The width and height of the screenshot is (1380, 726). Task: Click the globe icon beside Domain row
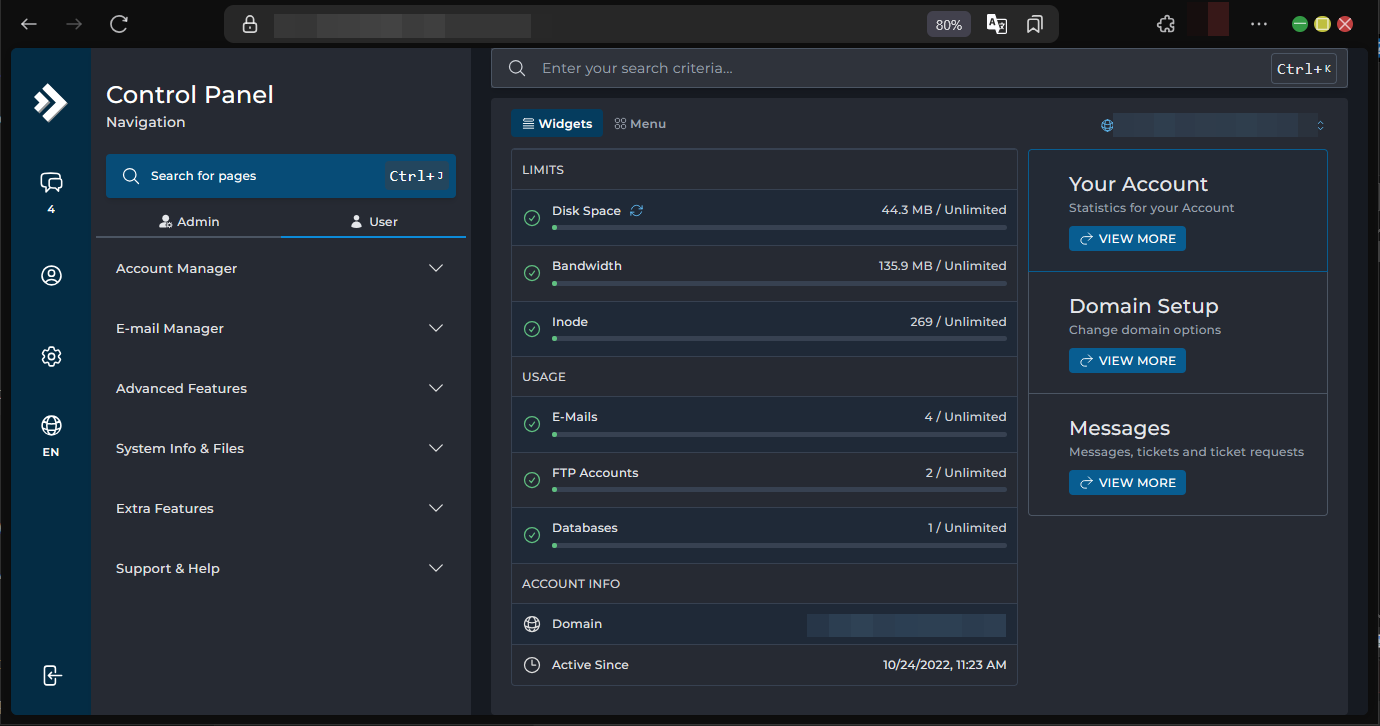click(x=532, y=624)
